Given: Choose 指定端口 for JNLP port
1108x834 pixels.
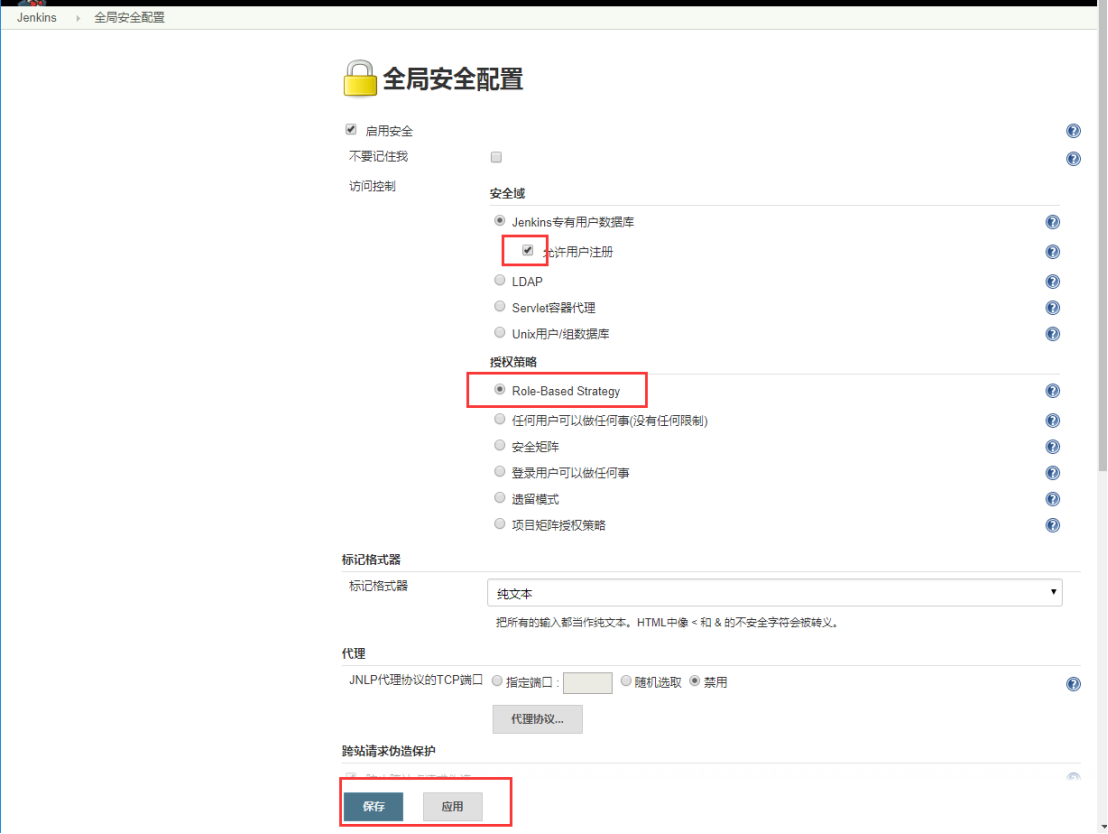Looking at the screenshot, I should 497,681.
